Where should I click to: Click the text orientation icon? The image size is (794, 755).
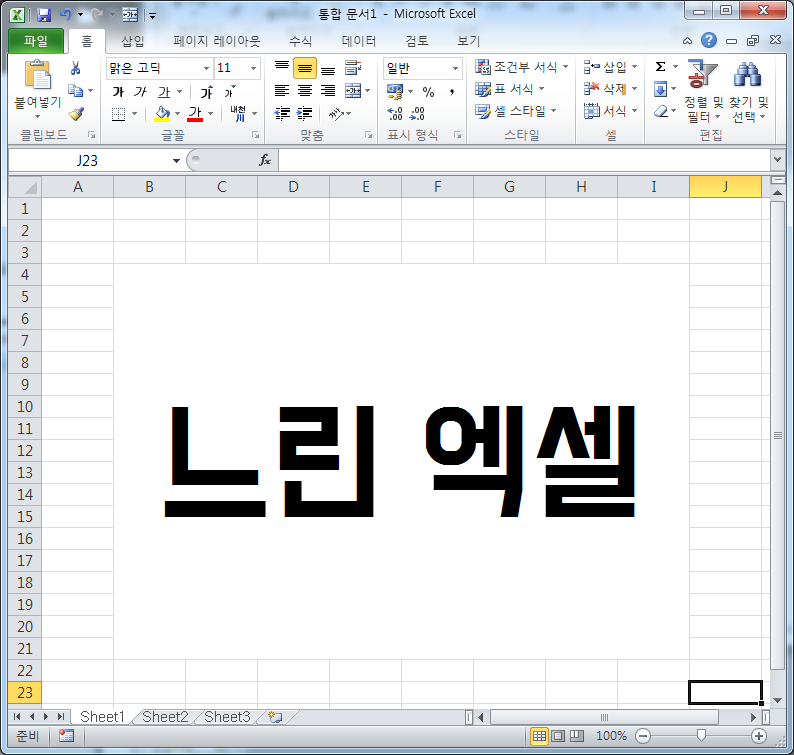pos(336,113)
